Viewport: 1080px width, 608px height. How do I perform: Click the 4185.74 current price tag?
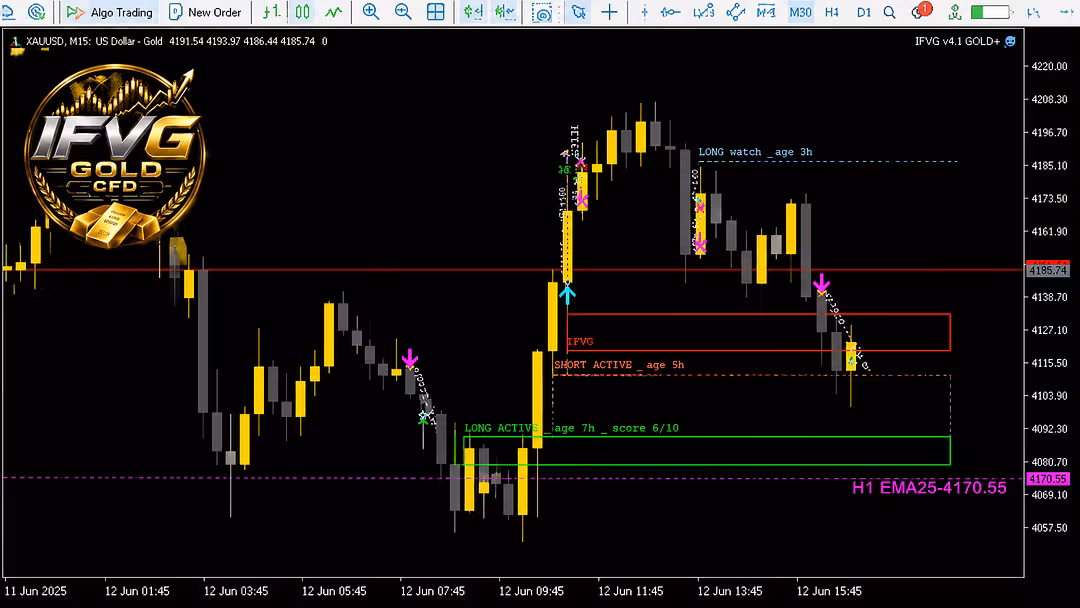point(1048,270)
